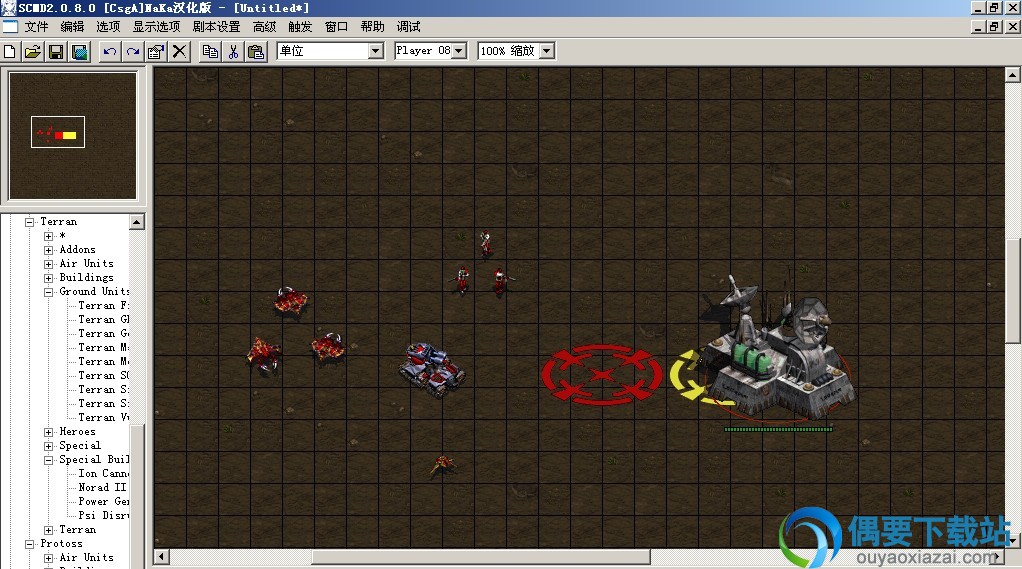Image resolution: width=1022 pixels, height=569 pixels.
Task: Restore the inner document window
Action: (994, 27)
